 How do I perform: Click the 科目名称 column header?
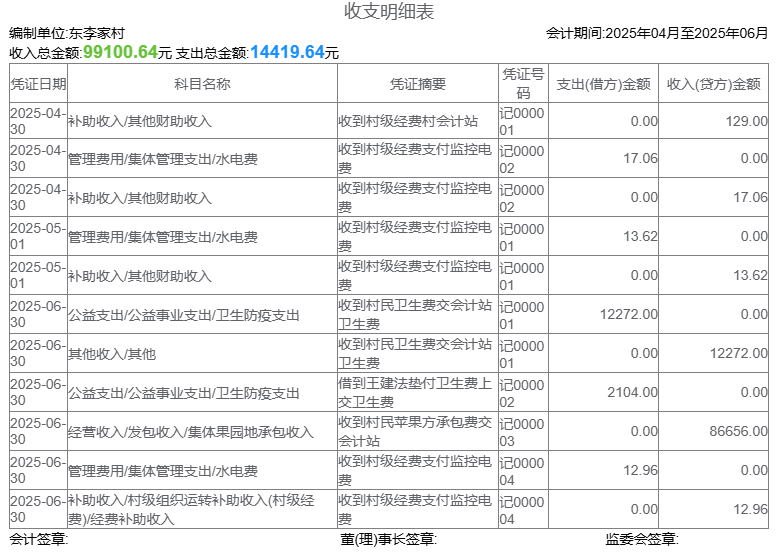point(202,84)
